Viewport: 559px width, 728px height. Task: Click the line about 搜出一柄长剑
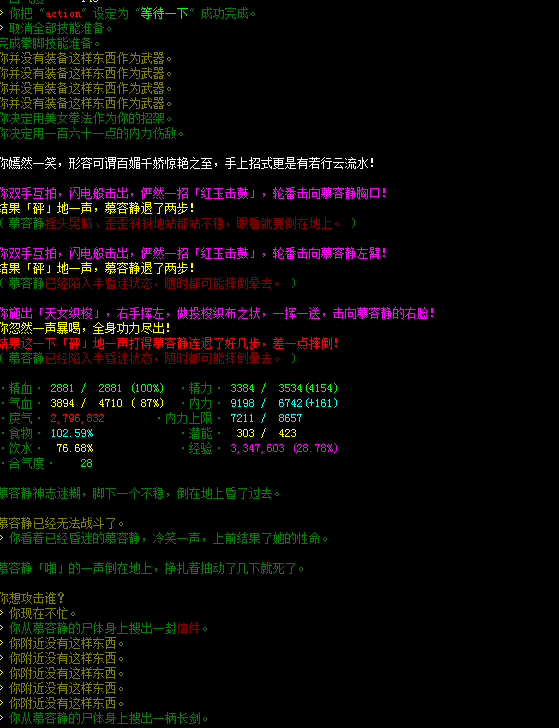pyautogui.click(x=104, y=719)
